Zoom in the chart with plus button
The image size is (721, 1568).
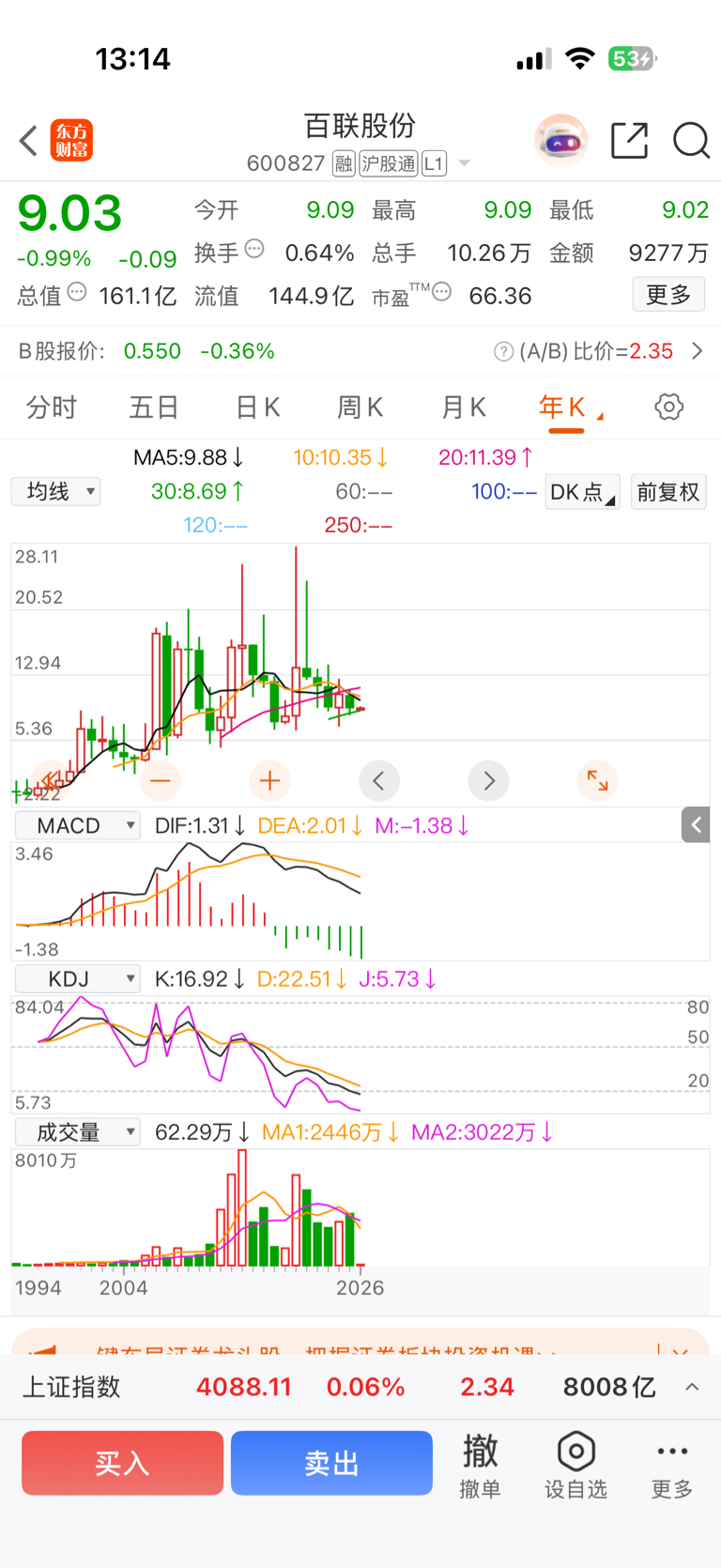[269, 780]
